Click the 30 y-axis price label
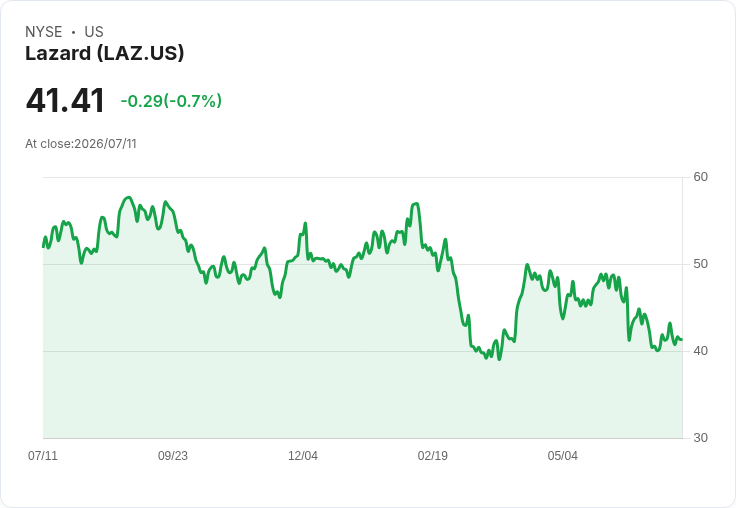This screenshot has width=736, height=508. 700,438
